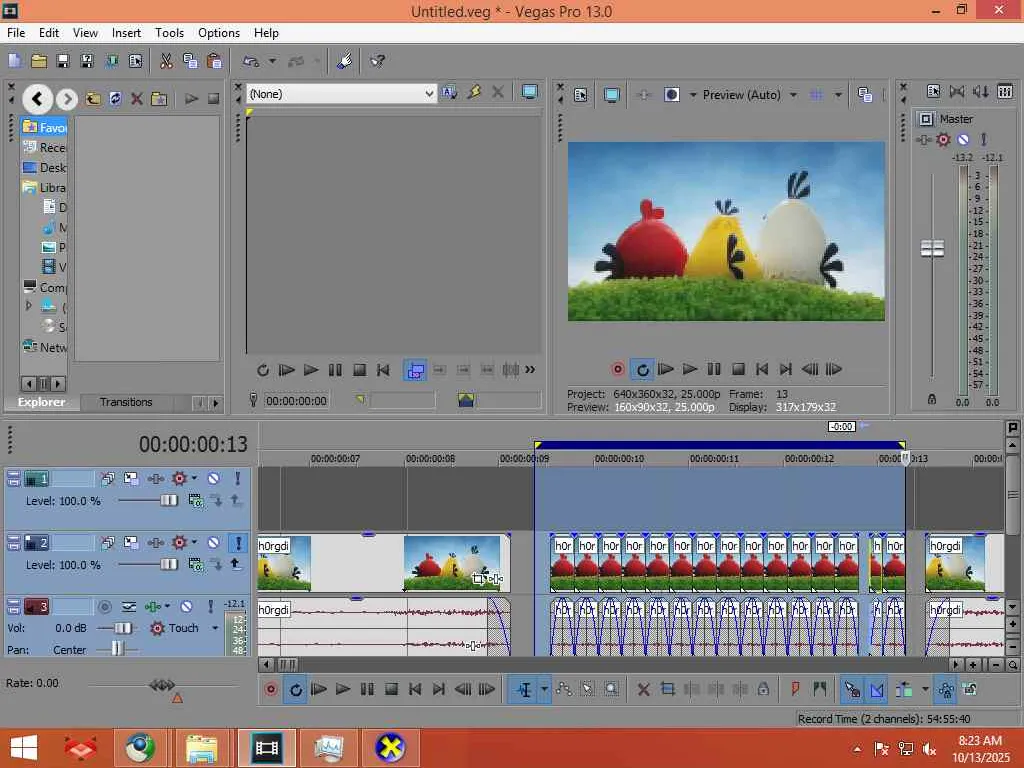Viewport: 1024px width, 768px height.
Task: Click the Insert Marker icon in toolbar
Action: [796, 689]
